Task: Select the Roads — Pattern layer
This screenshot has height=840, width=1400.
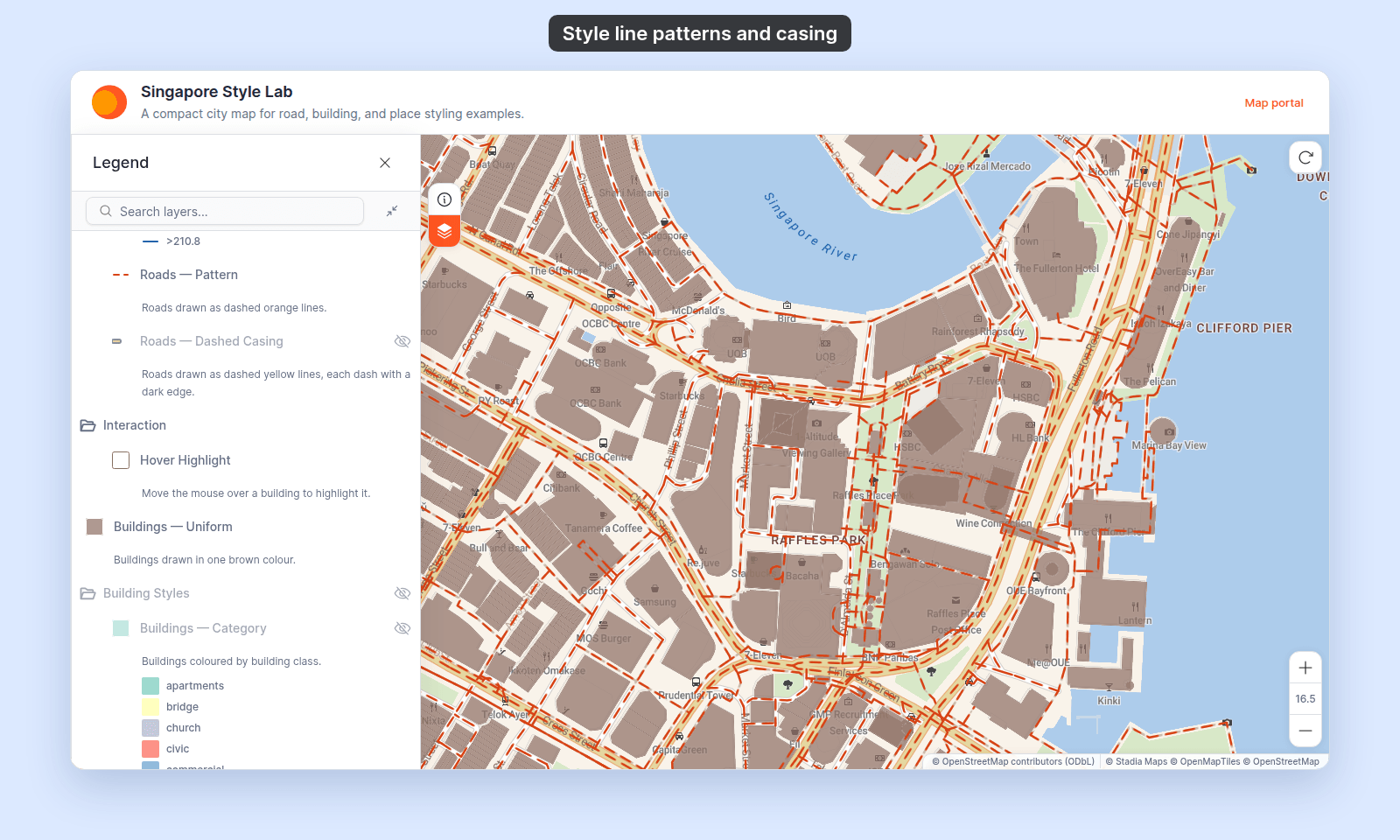Action: coord(189,275)
